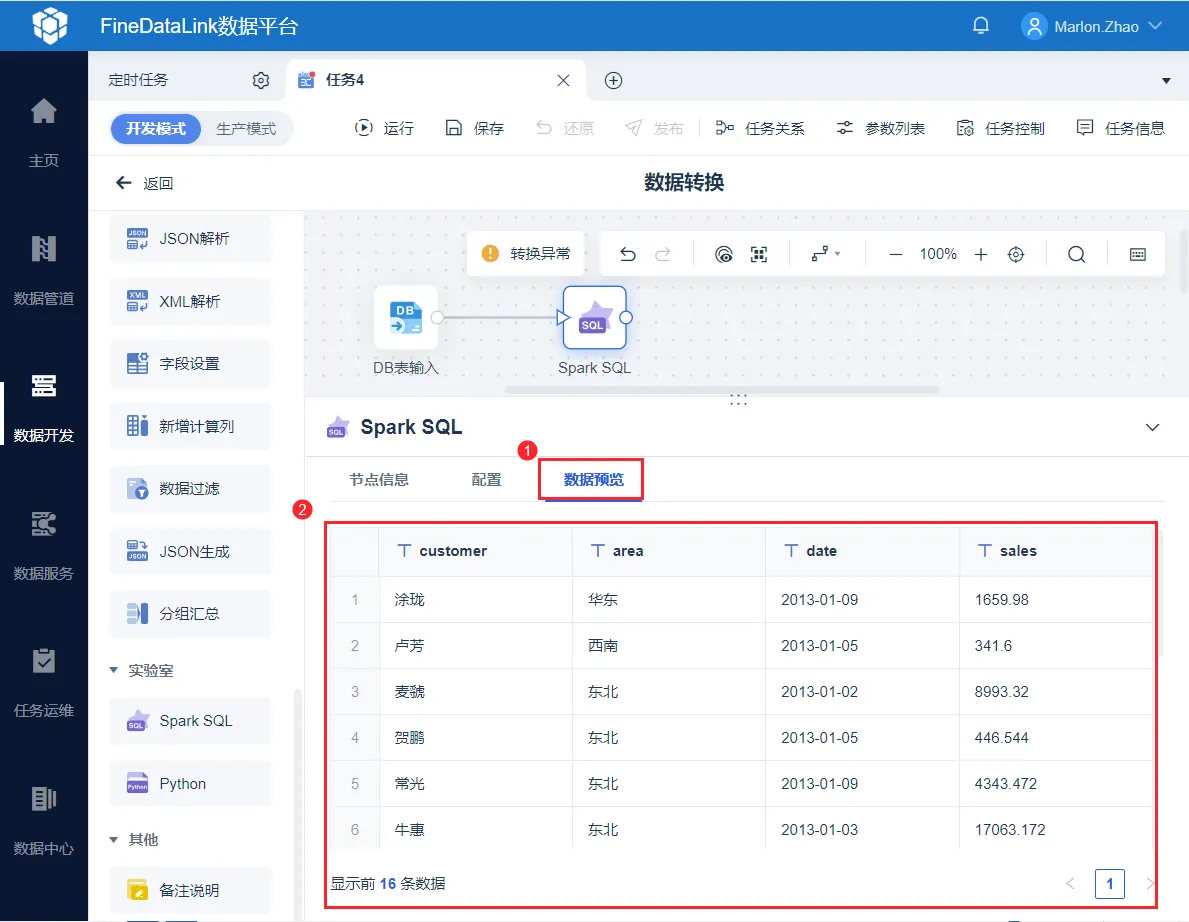
Task: Select the DB表输入 node
Action: point(406,318)
